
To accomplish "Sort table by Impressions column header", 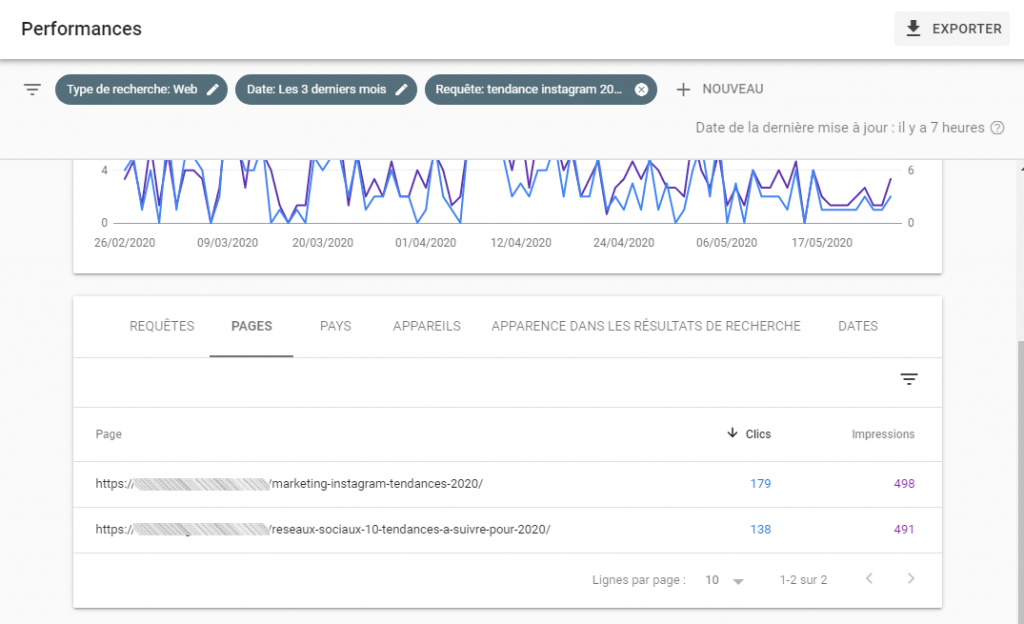I will pyautogui.click(x=882, y=434).
